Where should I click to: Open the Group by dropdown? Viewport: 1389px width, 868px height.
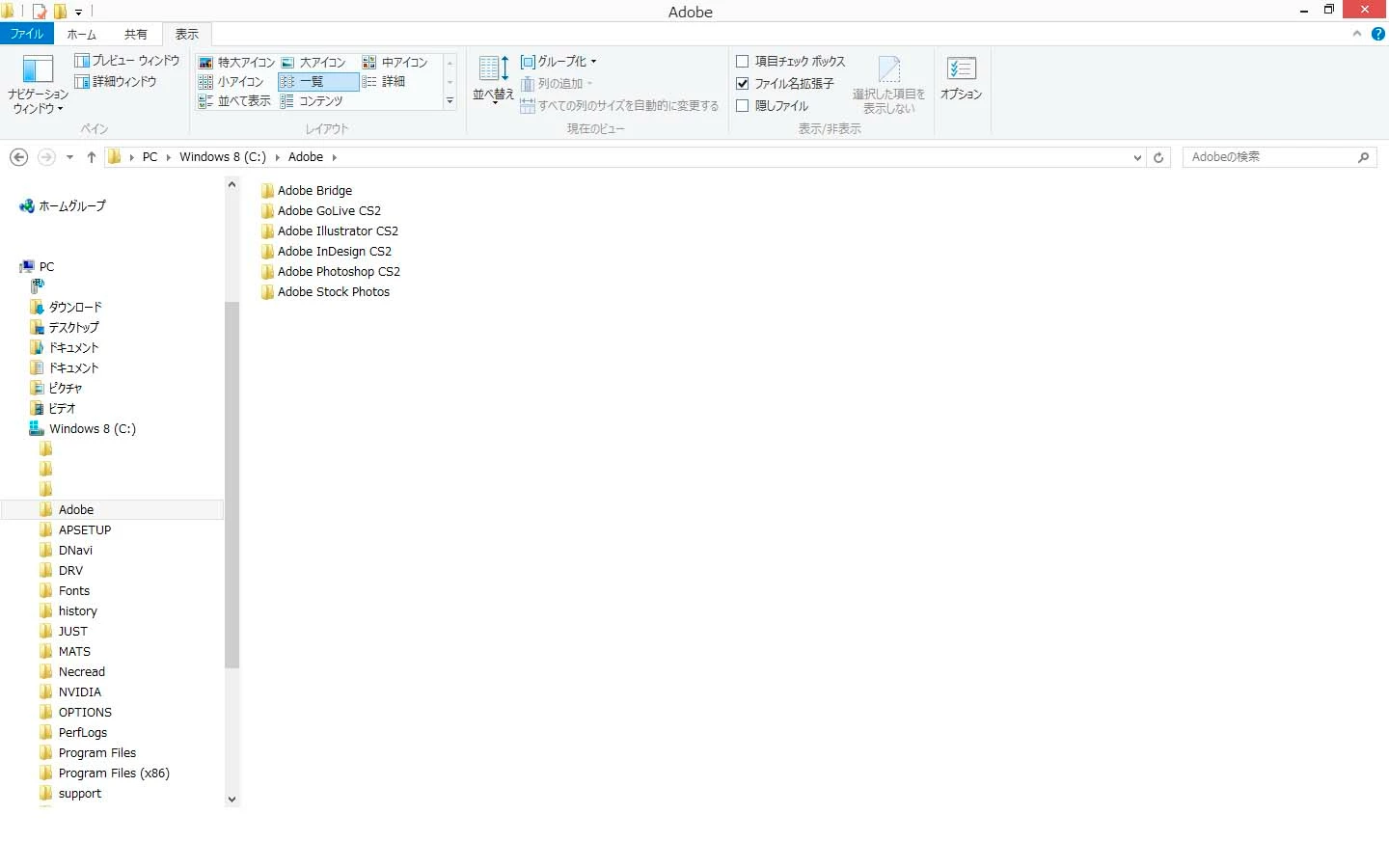coord(559,62)
